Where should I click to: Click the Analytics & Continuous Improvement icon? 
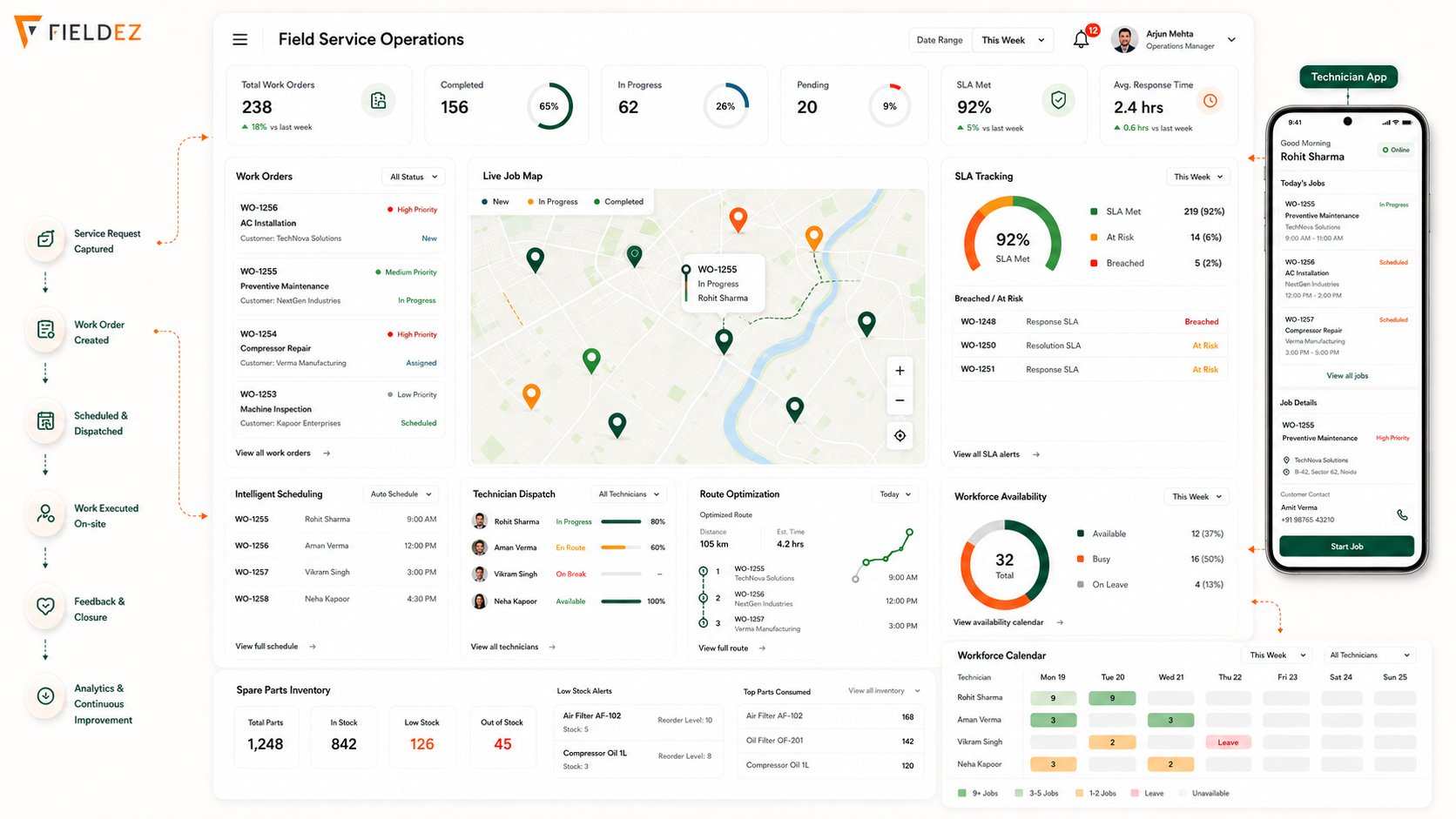[46, 695]
